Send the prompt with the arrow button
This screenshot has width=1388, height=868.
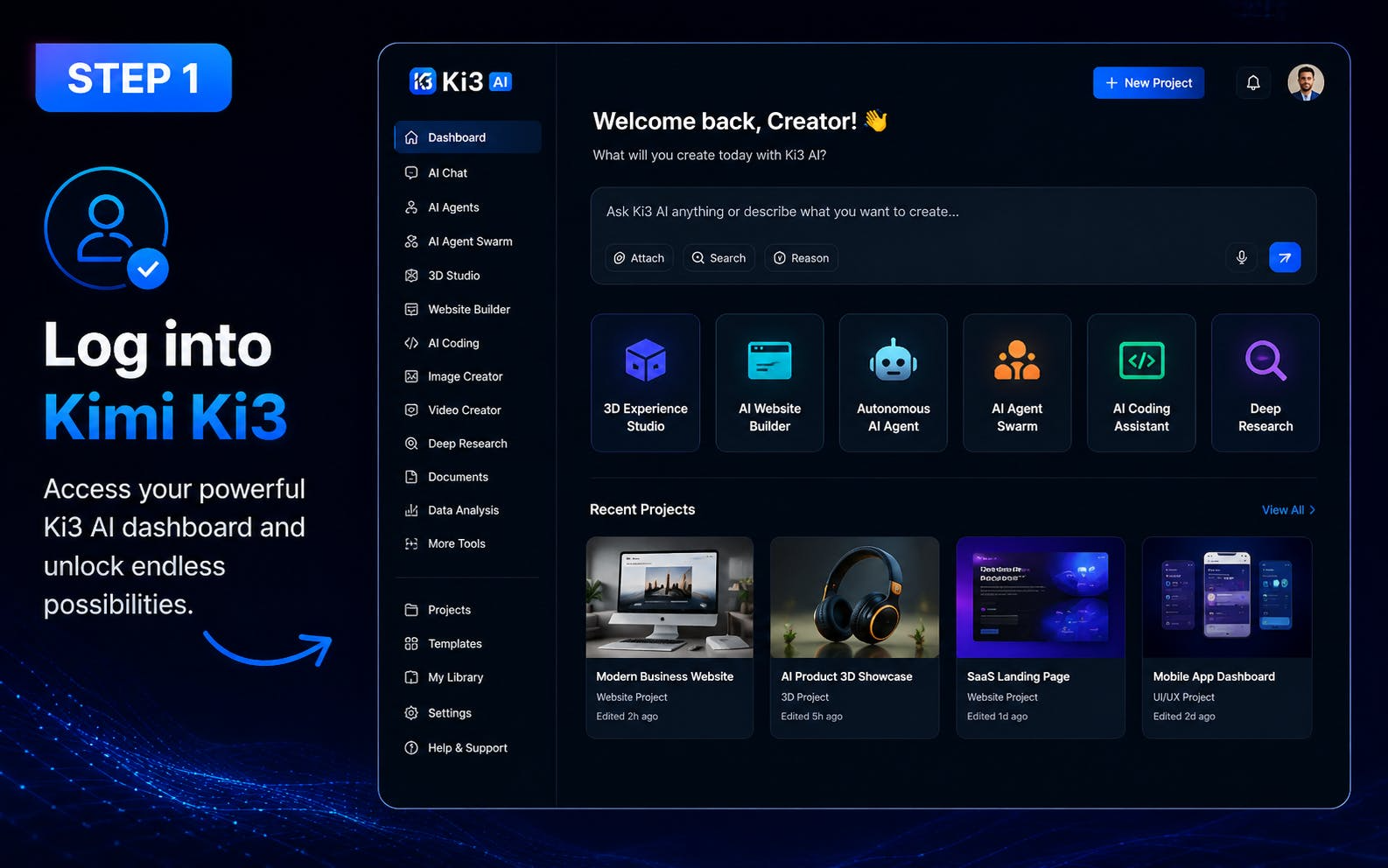[x=1285, y=257]
